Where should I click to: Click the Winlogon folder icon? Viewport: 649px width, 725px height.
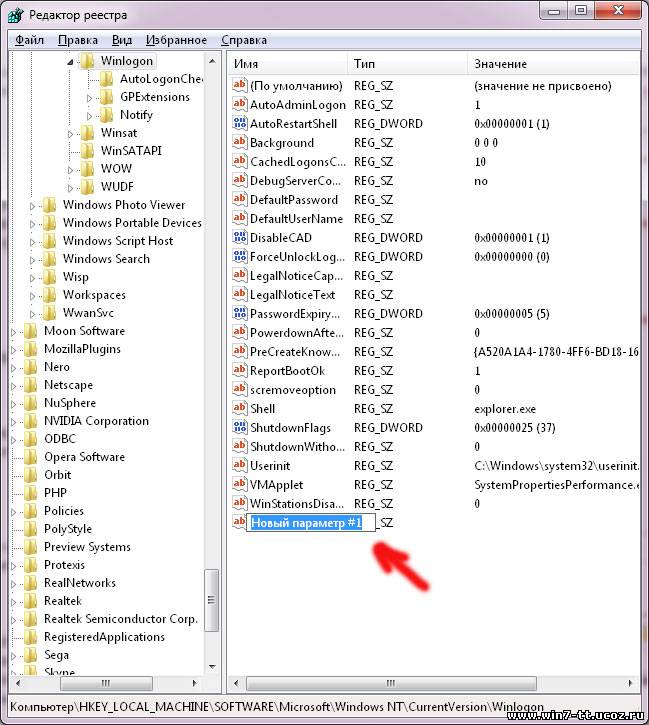[x=86, y=61]
